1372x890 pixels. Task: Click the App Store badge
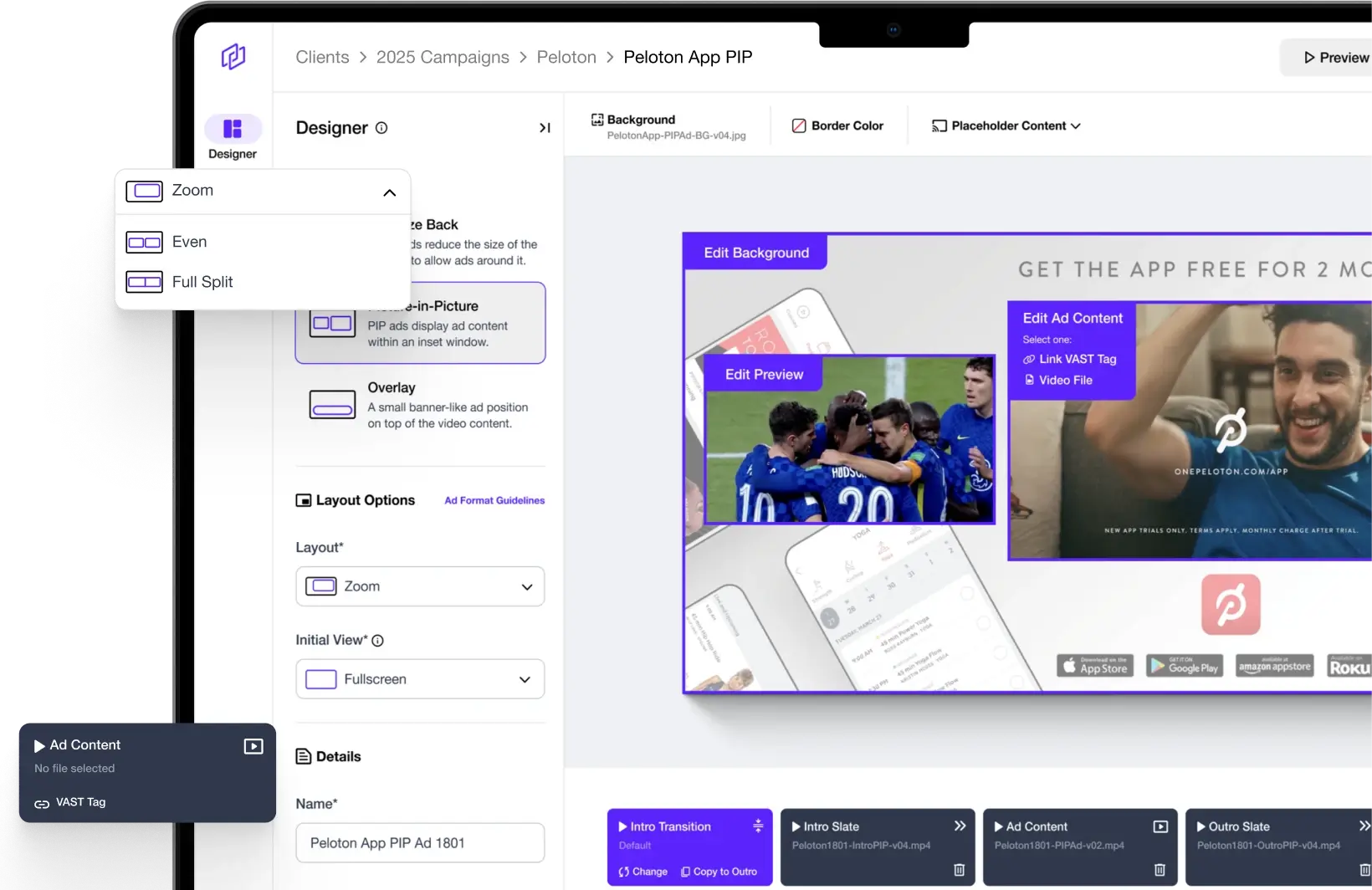coord(1095,666)
